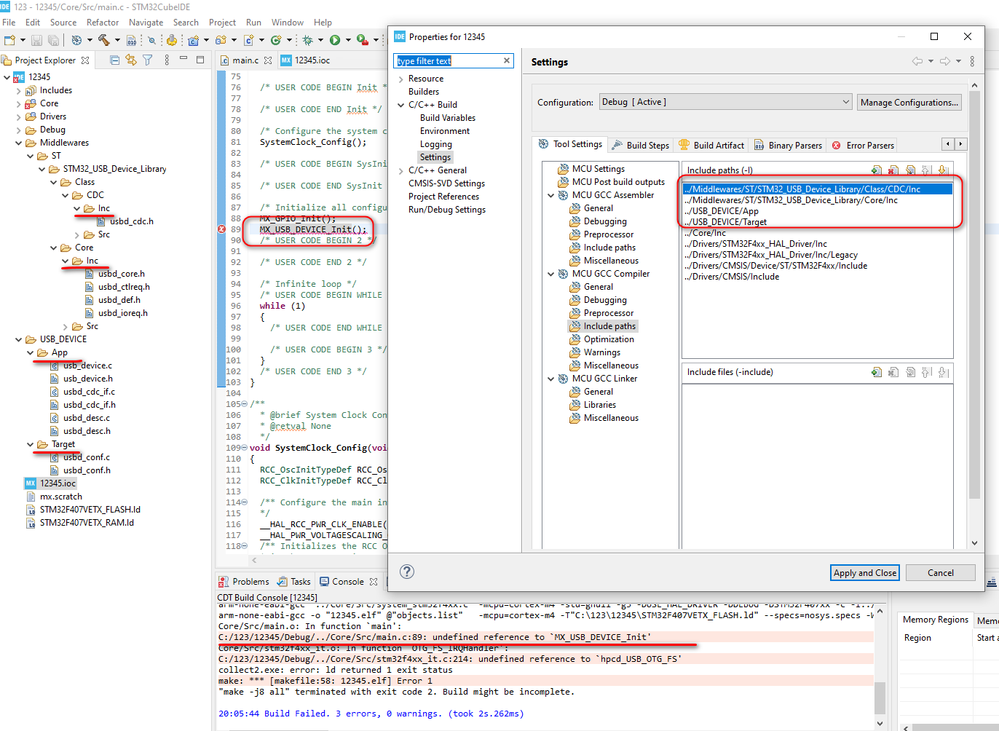This screenshot has height=731, width=999.
Task: Close the main.c editor tab
Action: pos(268,61)
